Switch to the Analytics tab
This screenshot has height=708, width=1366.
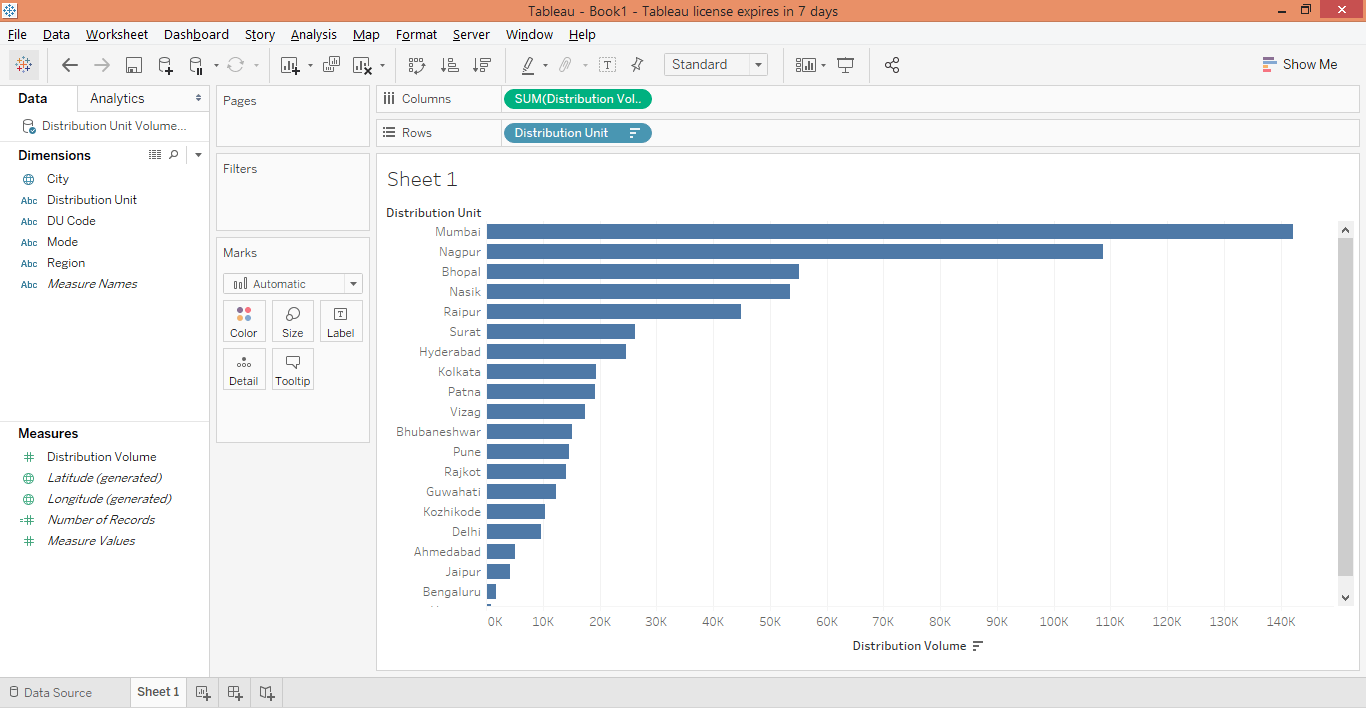117,98
